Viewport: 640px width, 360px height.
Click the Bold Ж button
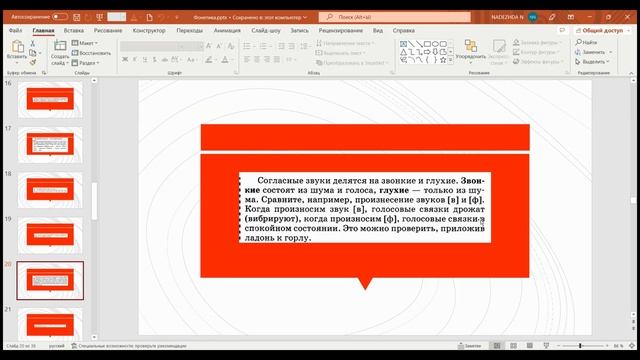(125, 60)
